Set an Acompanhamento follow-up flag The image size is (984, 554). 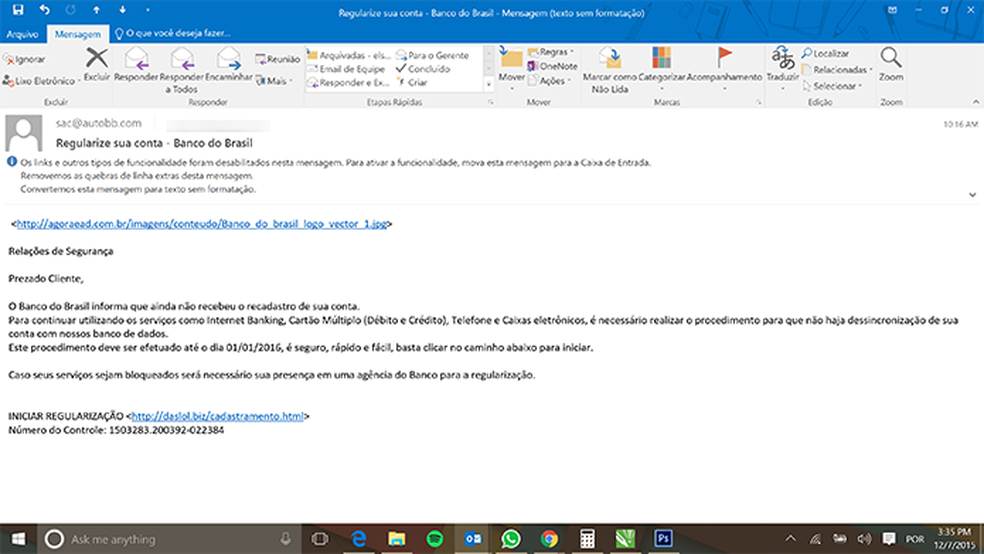[x=724, y=68]
